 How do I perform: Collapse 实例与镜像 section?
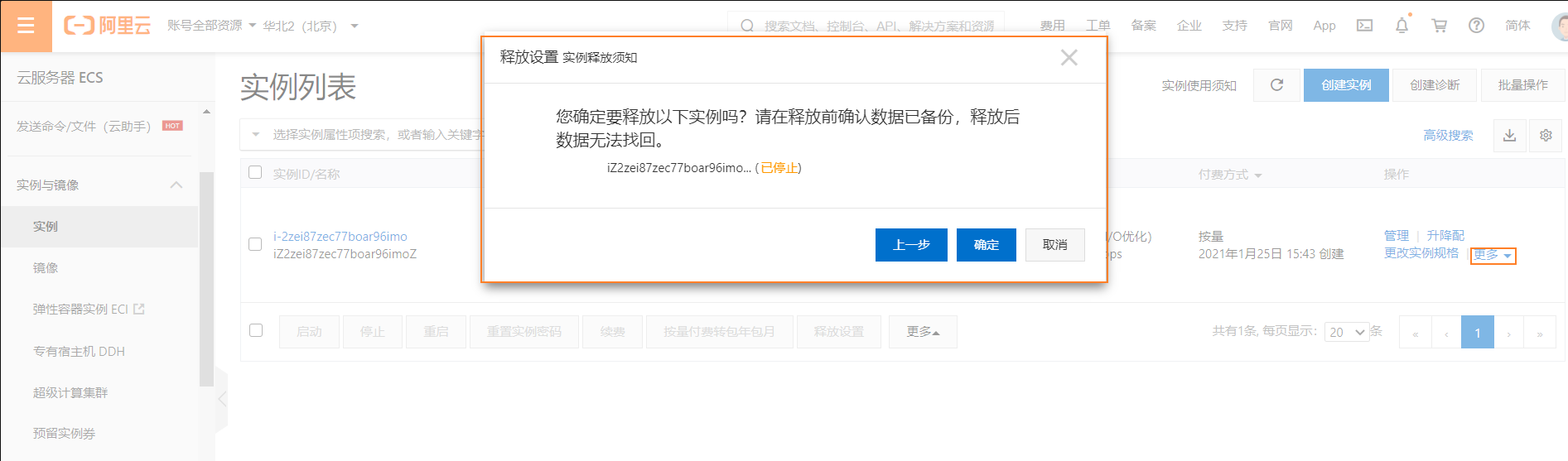176,185
